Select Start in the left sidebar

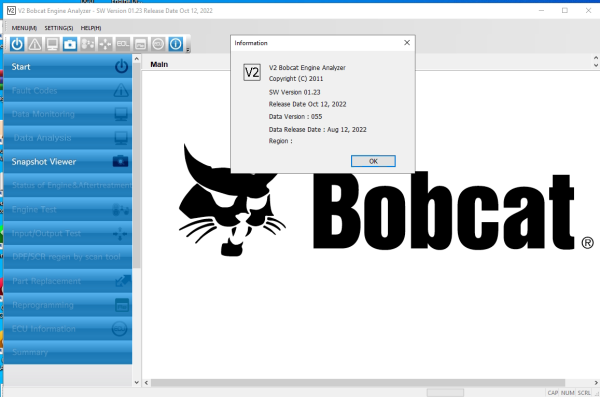pos(68,66)
